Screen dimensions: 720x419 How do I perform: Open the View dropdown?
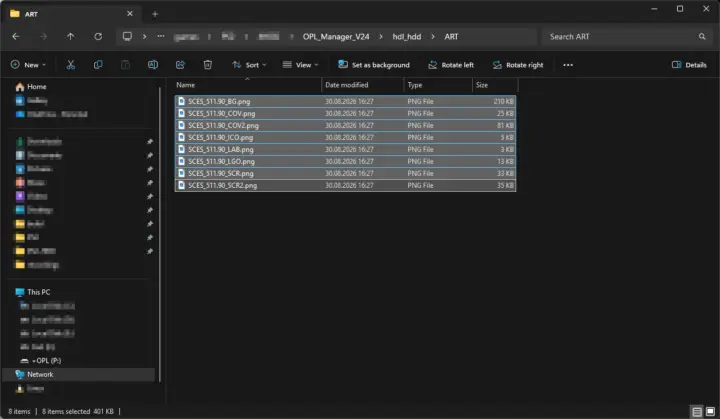coord(300,65)
